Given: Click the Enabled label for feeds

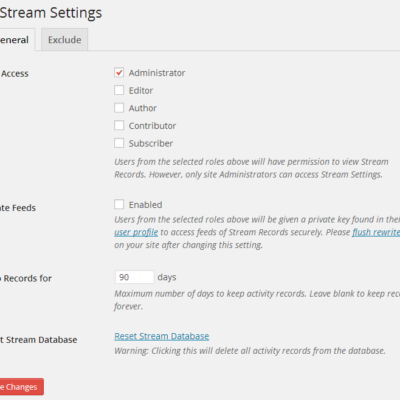Looking at the screenshot, I should tap(145, 205).
